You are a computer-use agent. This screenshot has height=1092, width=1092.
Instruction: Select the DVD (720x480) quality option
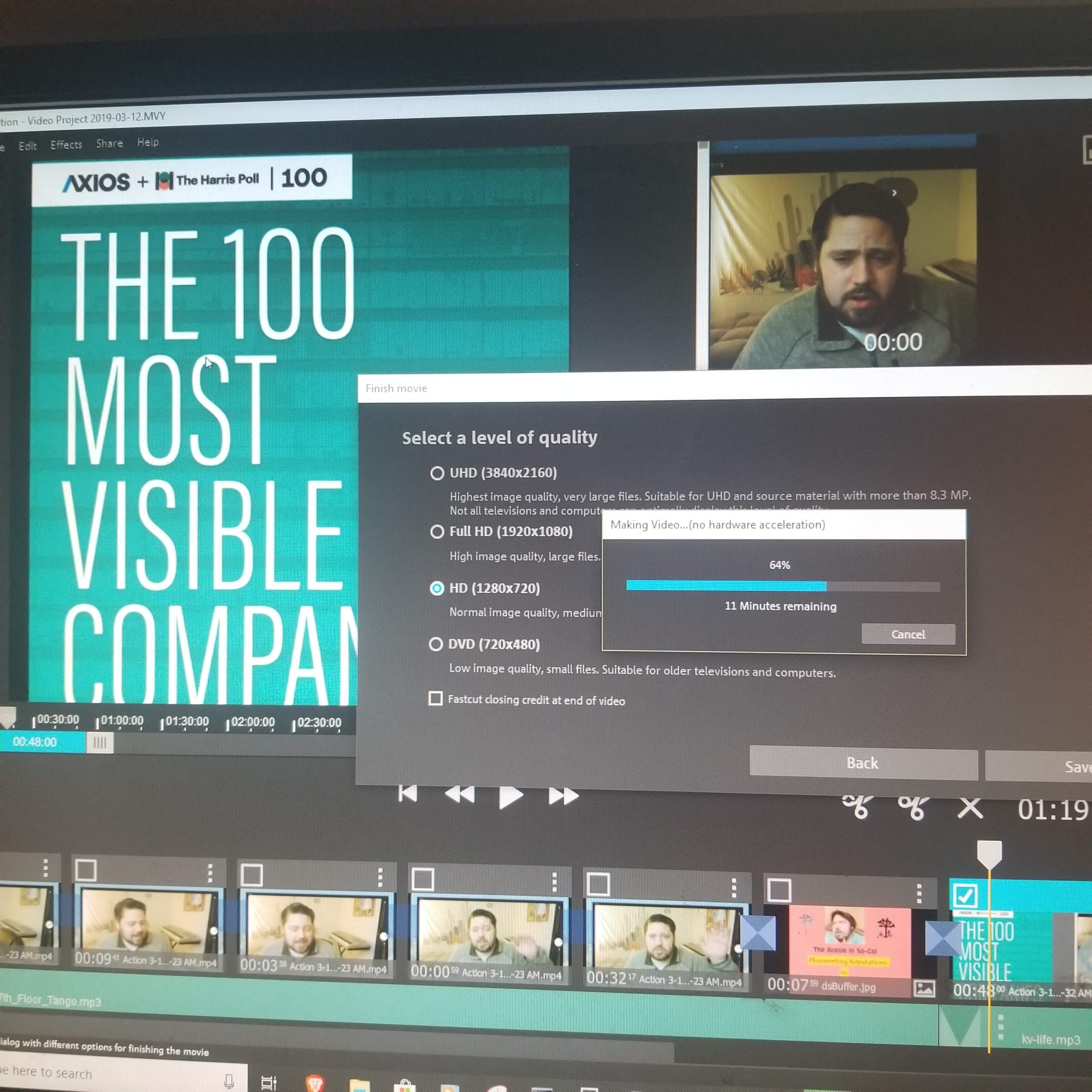436,645
